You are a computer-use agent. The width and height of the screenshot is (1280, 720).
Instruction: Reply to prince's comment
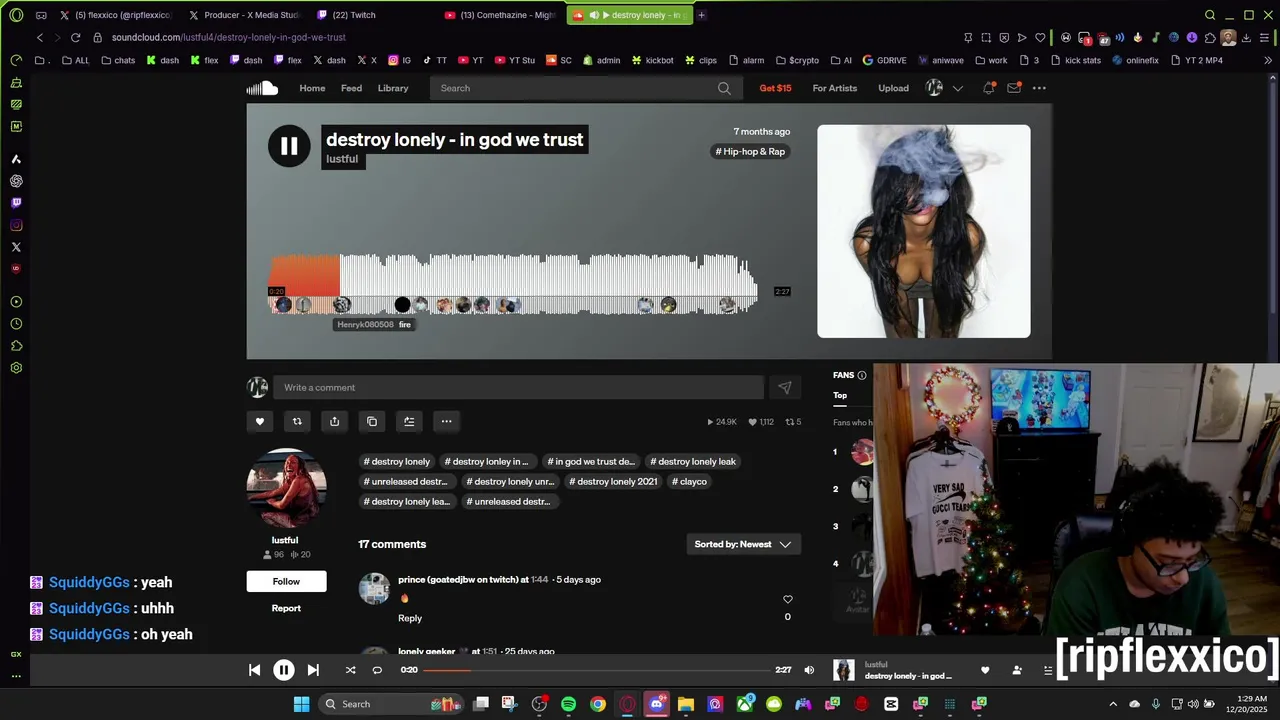[410, 618]
